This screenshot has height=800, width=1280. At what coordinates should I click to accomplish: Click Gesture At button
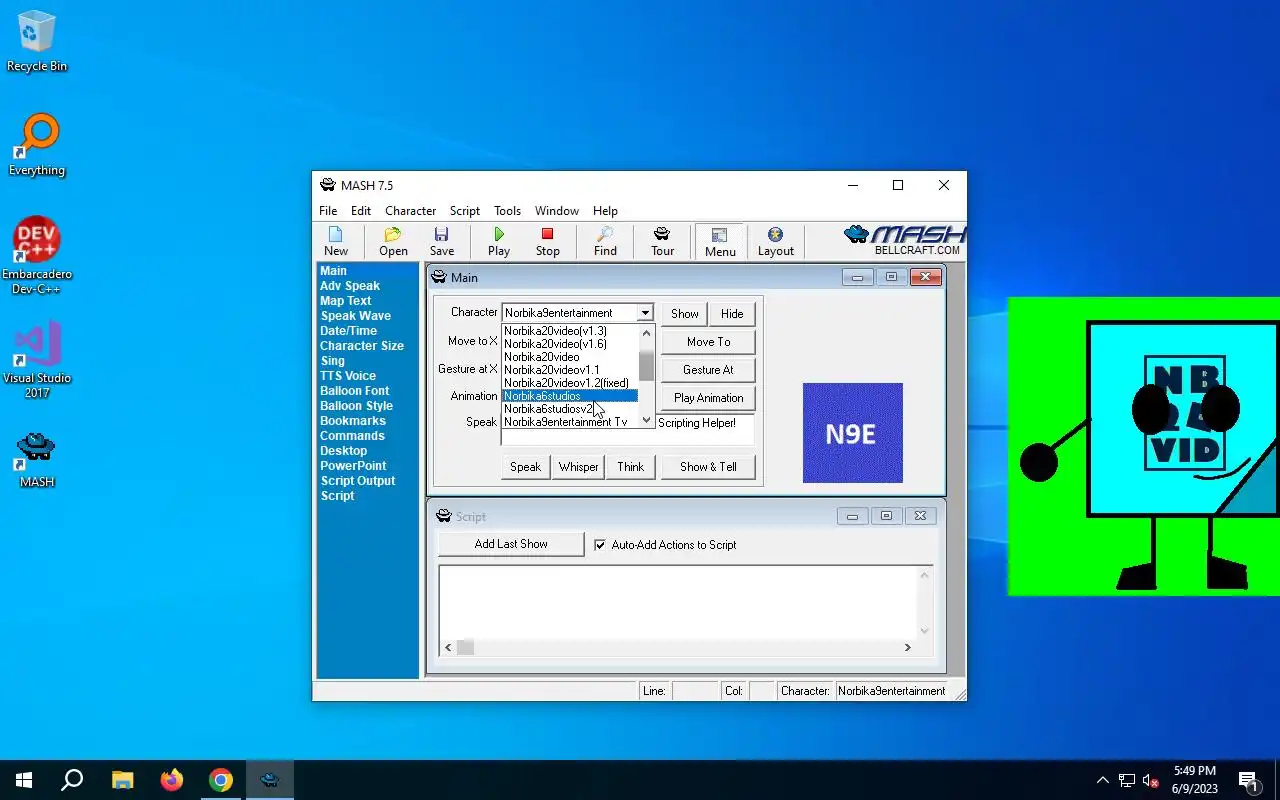(x=708, y=370)
